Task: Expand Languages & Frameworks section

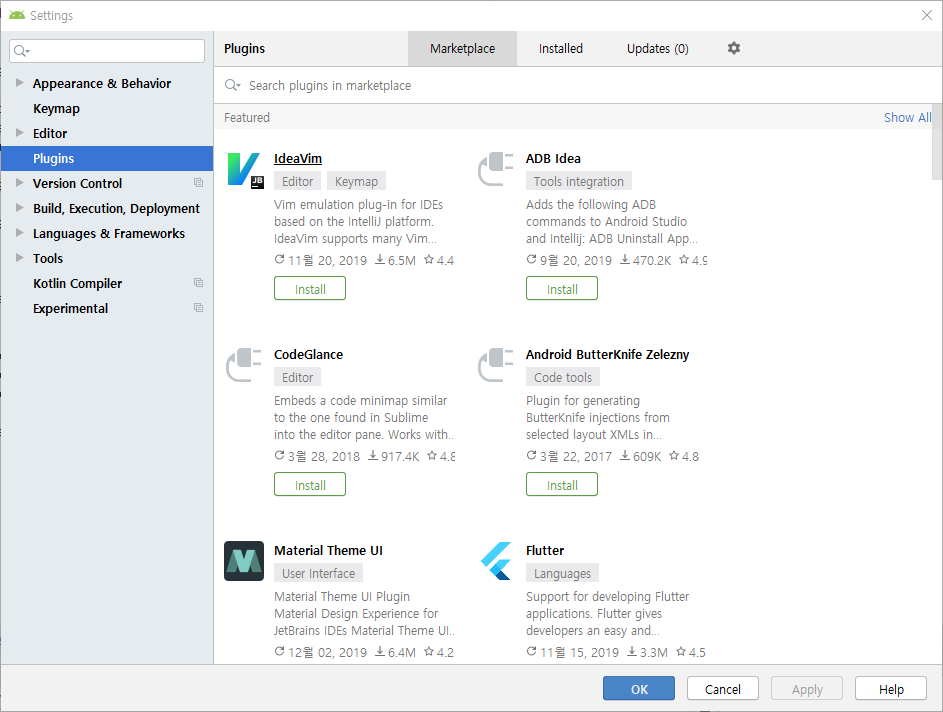Action: (19, 233)
